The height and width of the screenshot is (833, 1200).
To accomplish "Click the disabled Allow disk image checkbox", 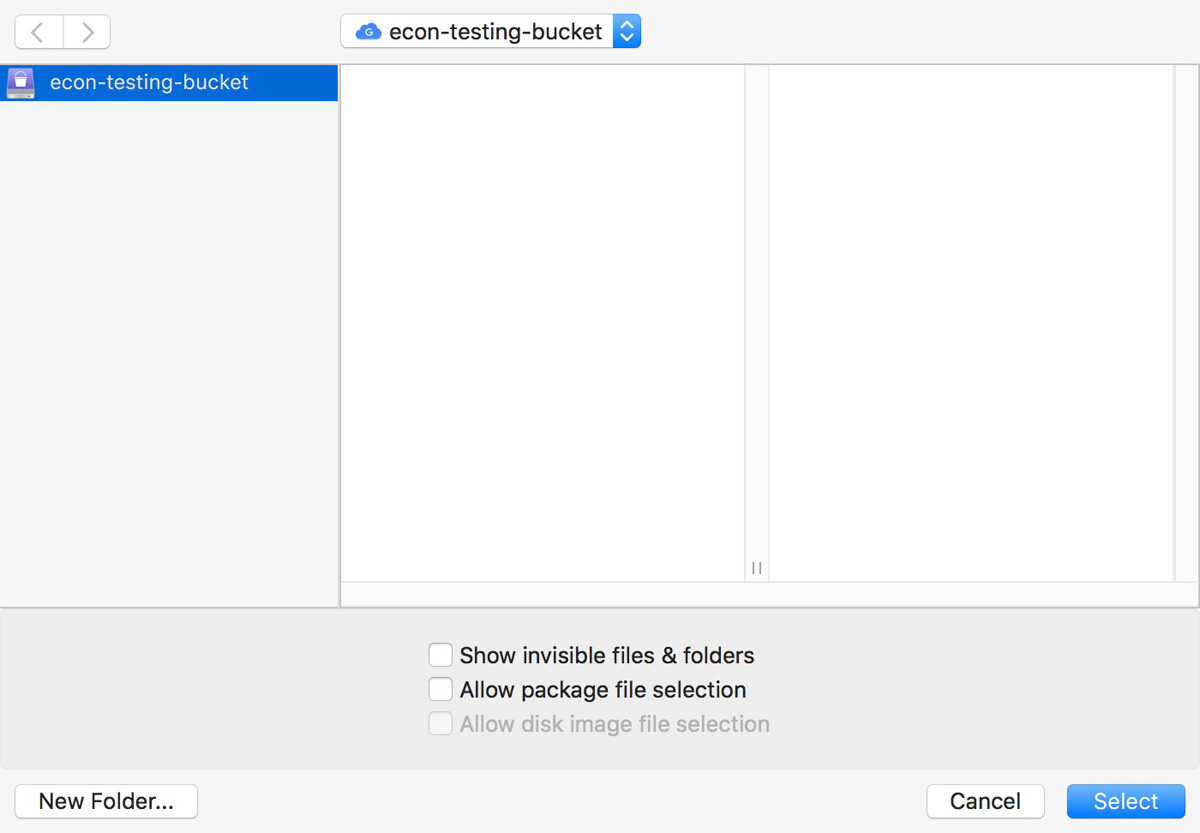I will click(441, 723).
